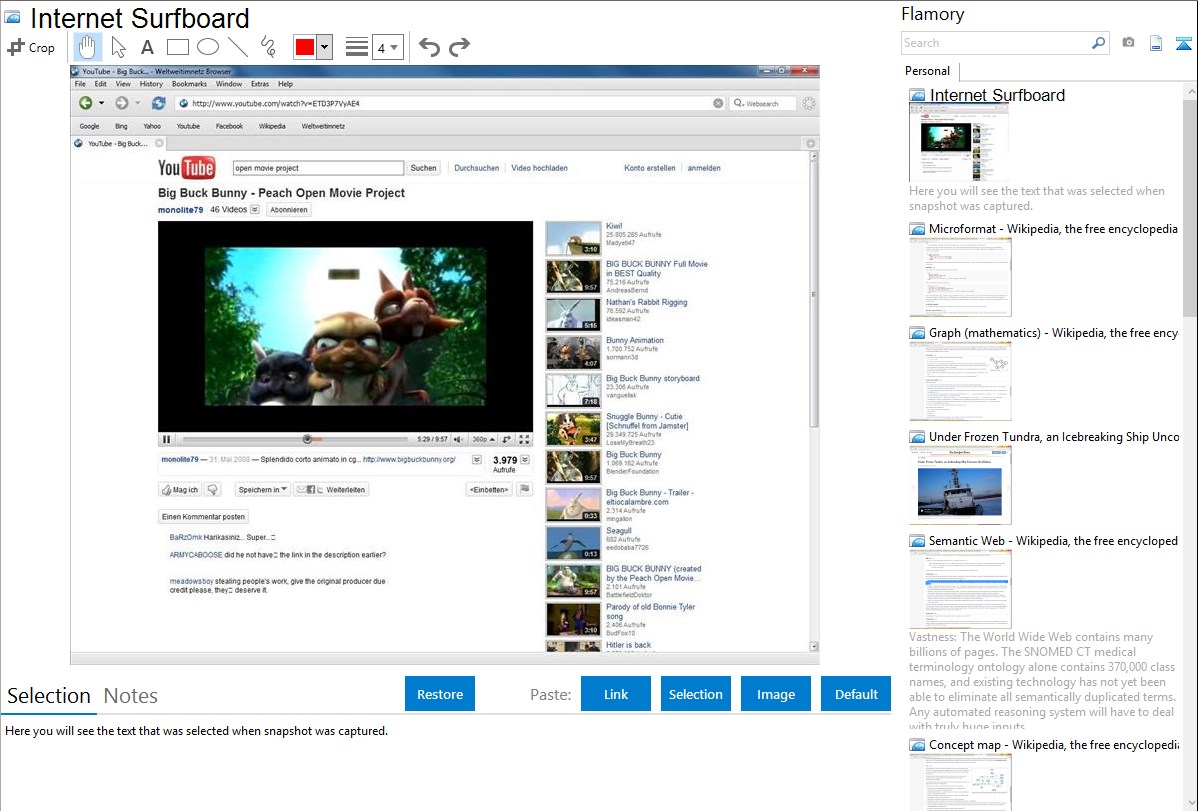The image size is (1198, 811).
Task: Click the browser back arrow in the snapshot
Action: (86, 103)
